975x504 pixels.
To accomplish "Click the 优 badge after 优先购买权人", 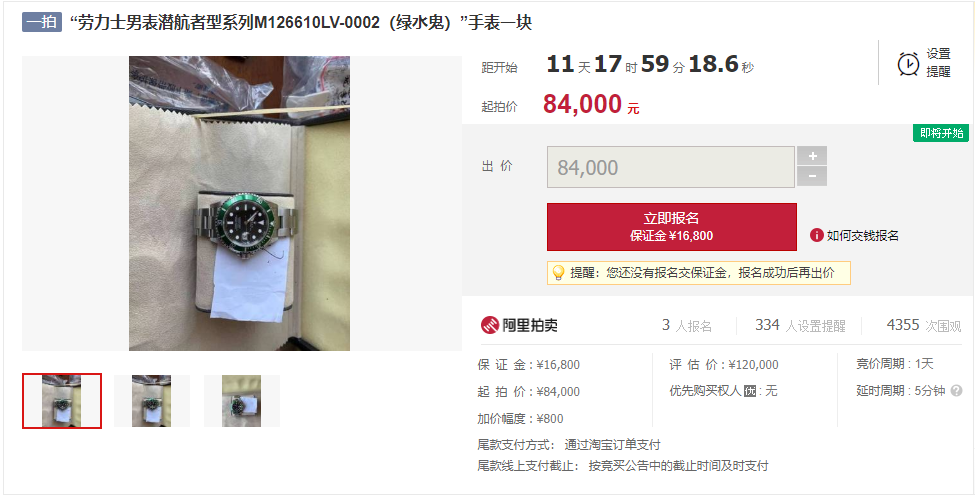I will click(x=750, y=392).
